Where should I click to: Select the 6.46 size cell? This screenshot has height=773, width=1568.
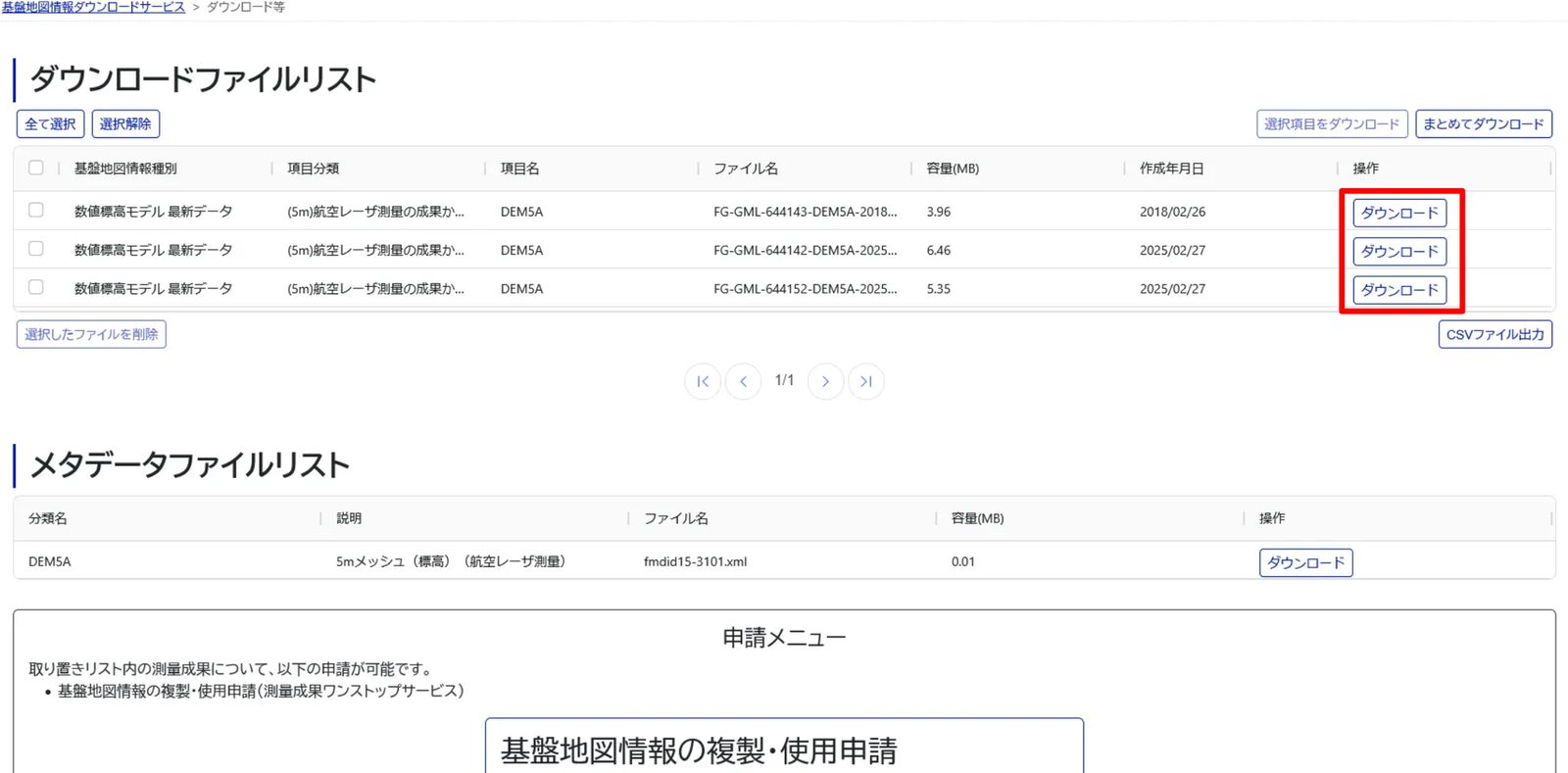pos(939,250)
